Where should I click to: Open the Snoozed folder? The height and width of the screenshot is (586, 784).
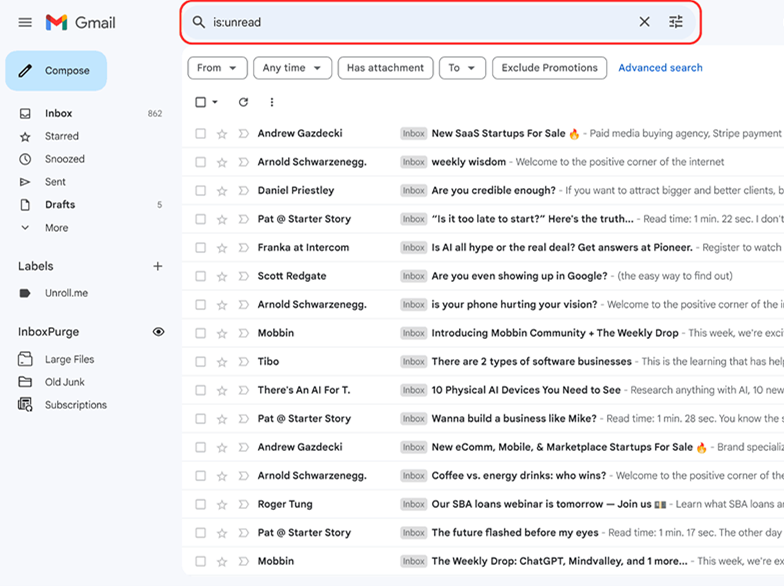[x=64, y=159]
